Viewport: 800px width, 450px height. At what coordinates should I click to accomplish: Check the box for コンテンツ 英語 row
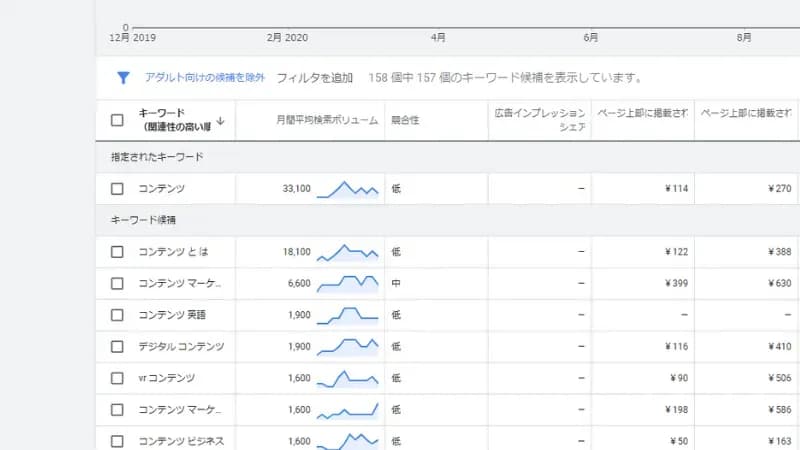click(117, 315)
